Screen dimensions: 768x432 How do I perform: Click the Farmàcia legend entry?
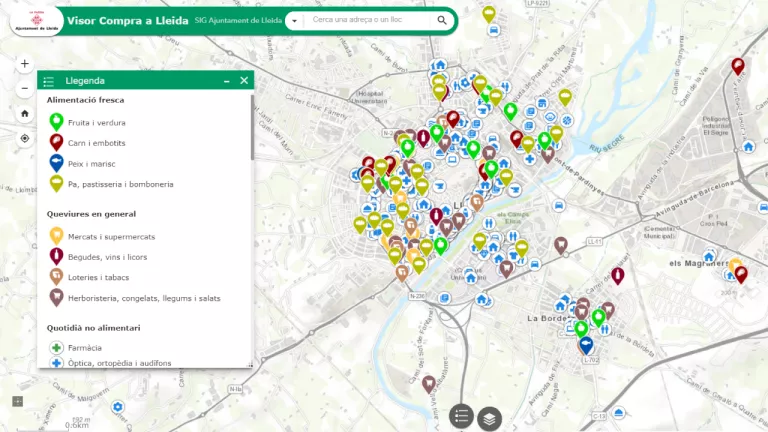pyautogui.click(x=85, y=348)
